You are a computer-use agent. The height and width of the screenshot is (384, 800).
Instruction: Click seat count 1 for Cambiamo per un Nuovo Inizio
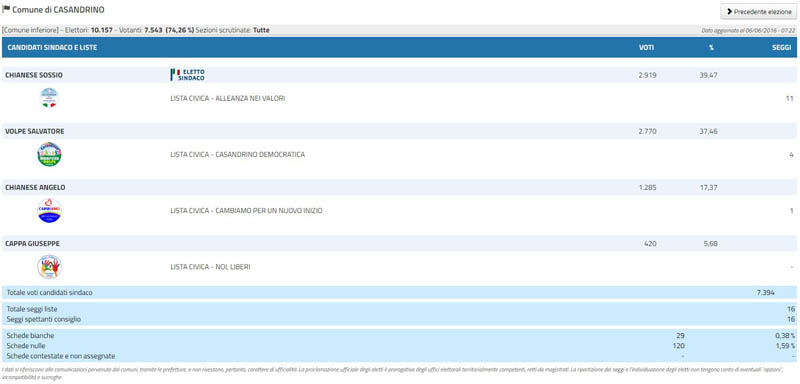tap(791, 211)
